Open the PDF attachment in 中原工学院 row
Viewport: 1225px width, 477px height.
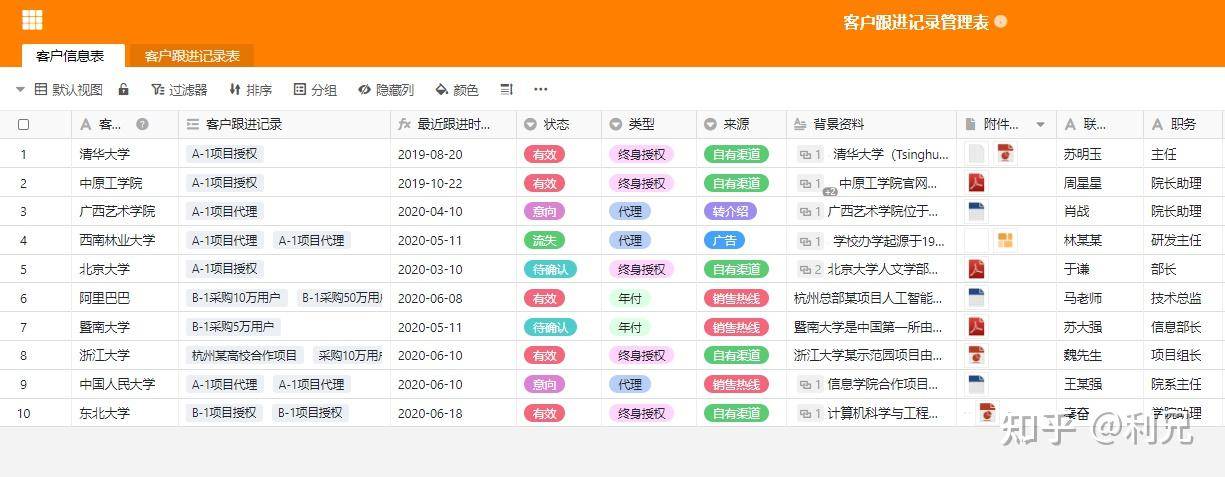pyautogui.click(x=976, y=182)
